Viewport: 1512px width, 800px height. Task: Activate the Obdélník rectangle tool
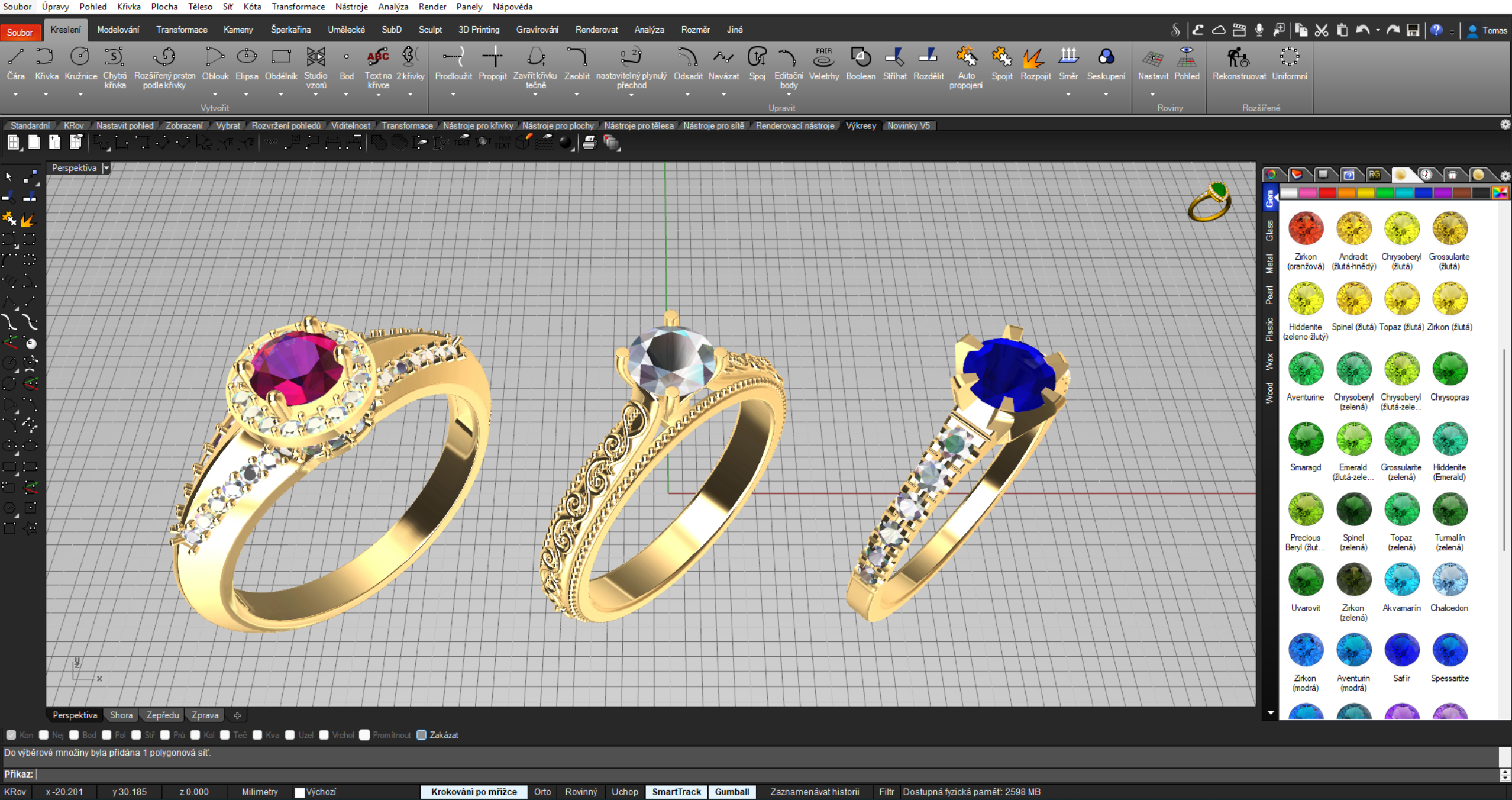point(281,63)
